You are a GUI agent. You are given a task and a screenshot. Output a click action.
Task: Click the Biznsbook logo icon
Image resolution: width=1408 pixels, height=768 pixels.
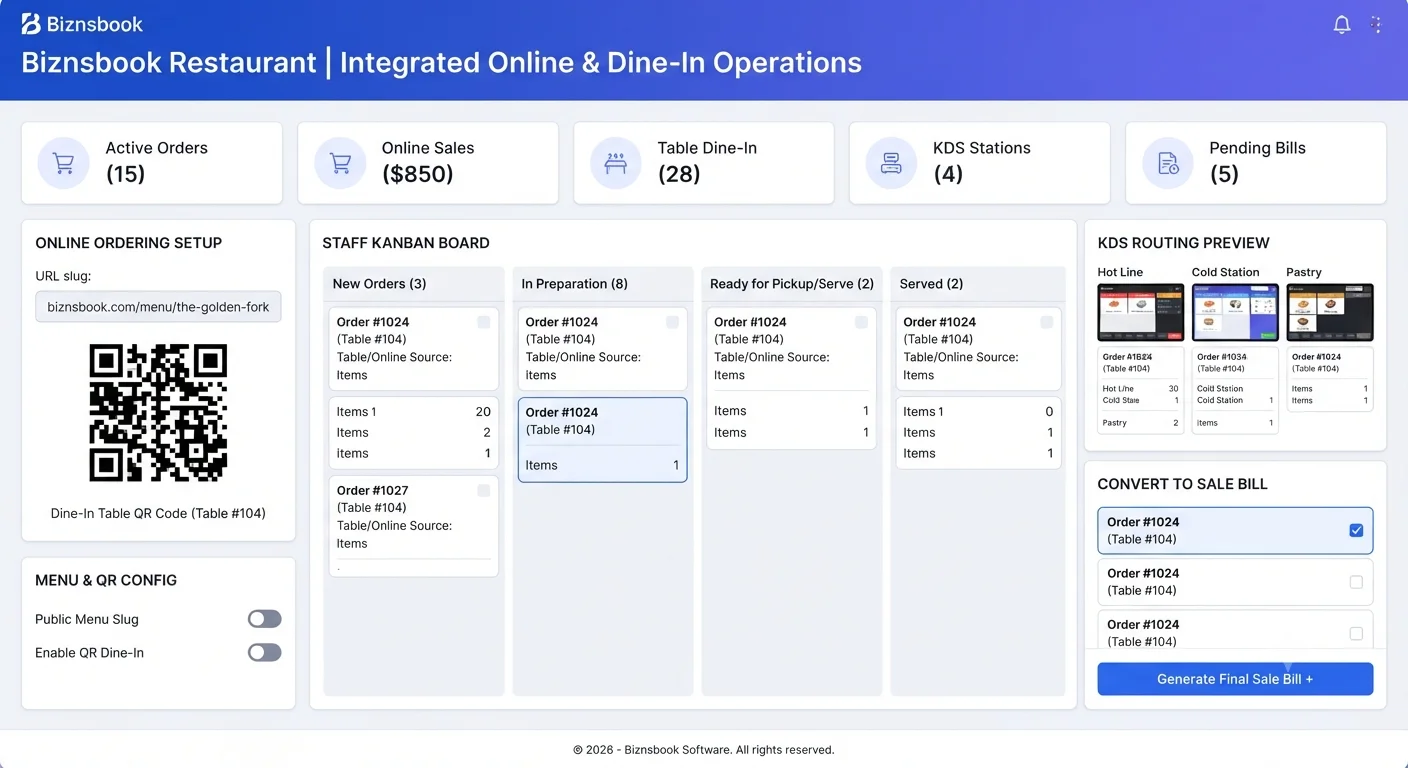(31, 24)
